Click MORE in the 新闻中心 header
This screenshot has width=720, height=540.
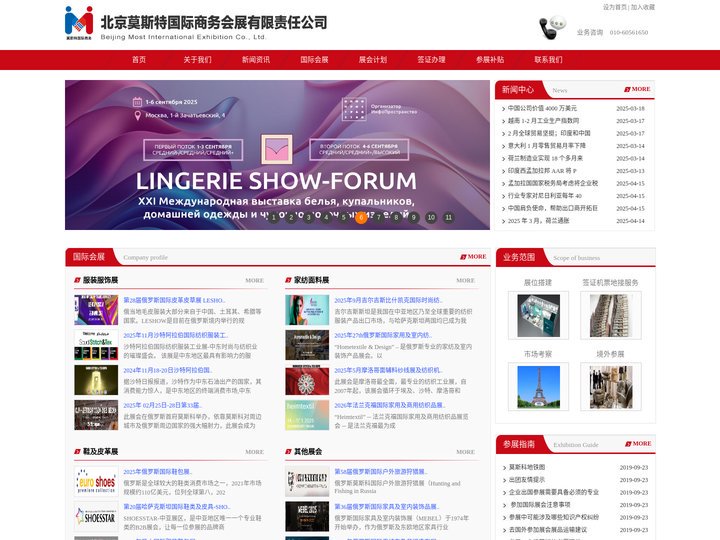point(637,89)
